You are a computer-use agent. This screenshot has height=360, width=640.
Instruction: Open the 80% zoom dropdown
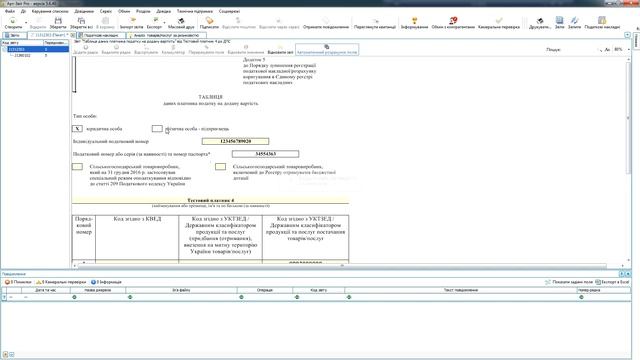(x=629, y=49)
